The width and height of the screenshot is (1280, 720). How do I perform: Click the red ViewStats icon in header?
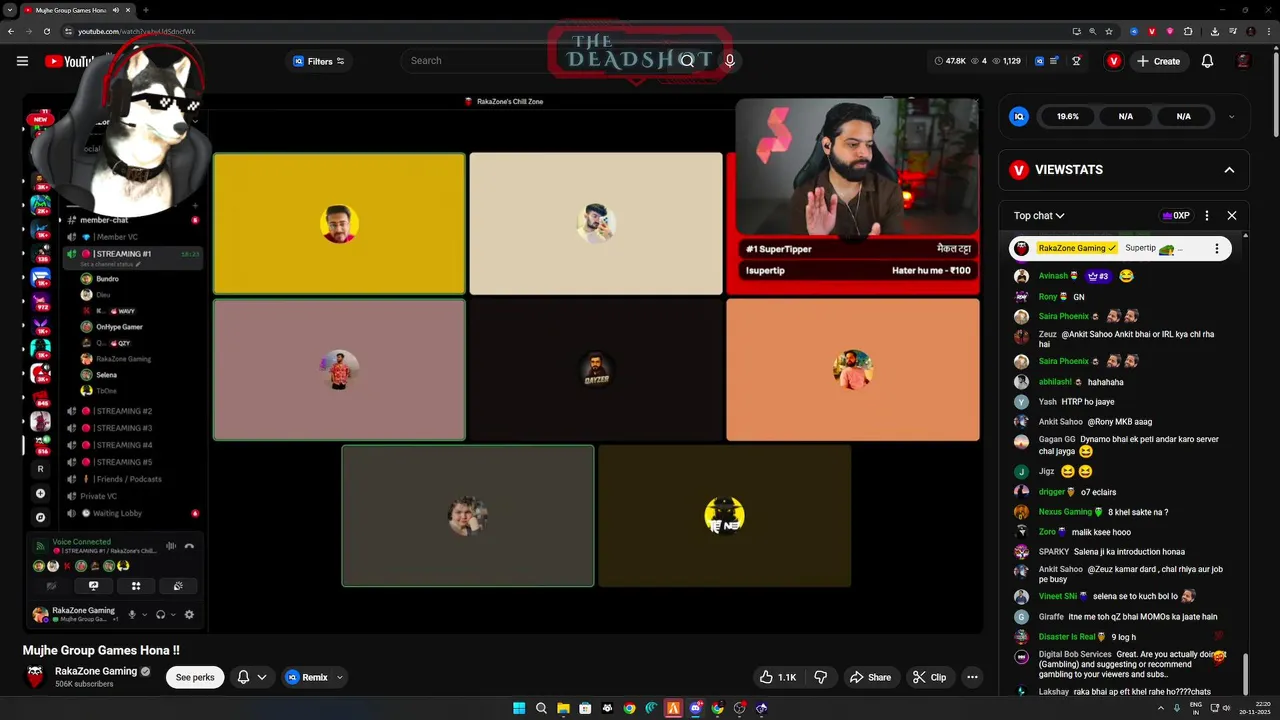click(1114, 61)
